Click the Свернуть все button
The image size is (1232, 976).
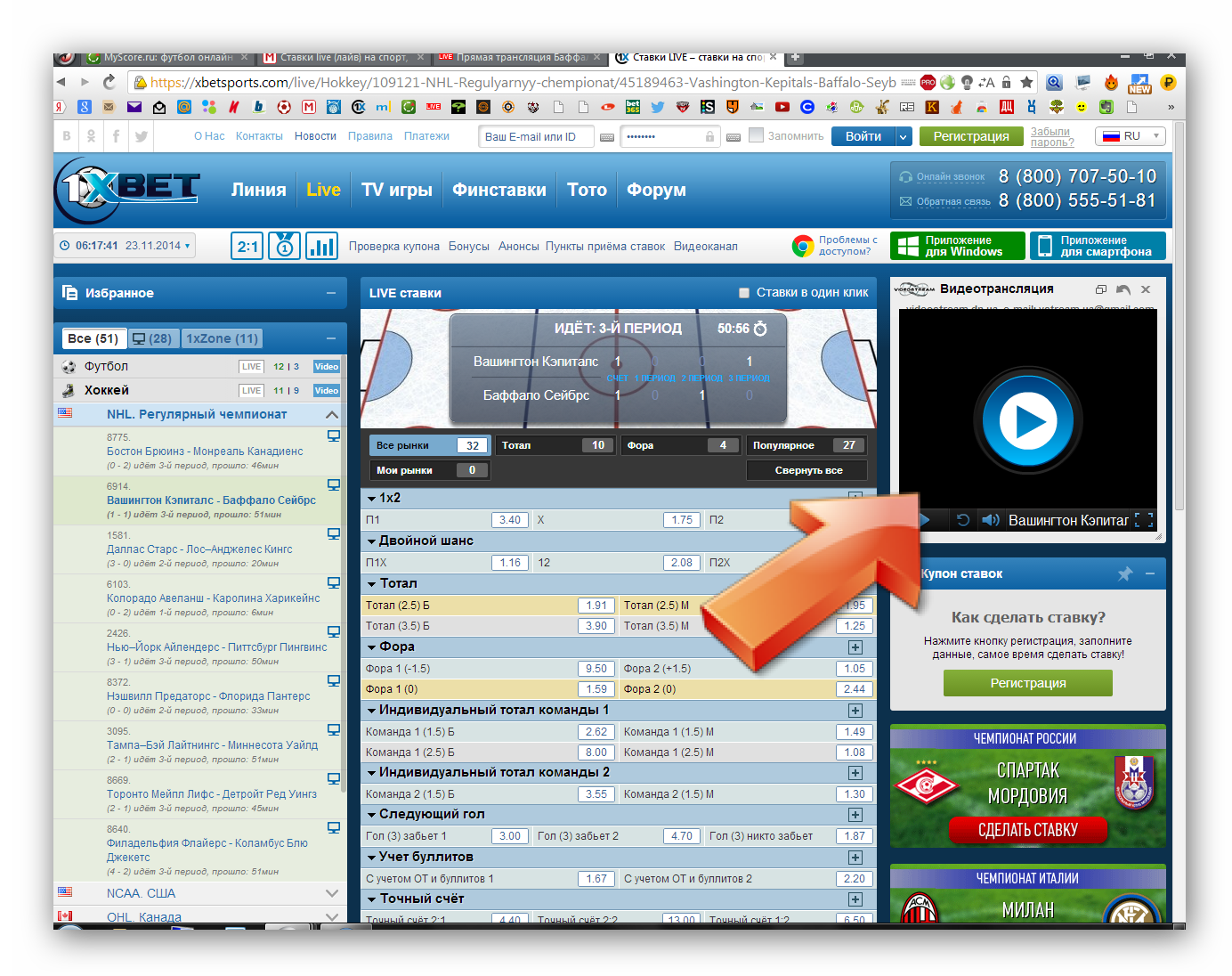point(807,470)
